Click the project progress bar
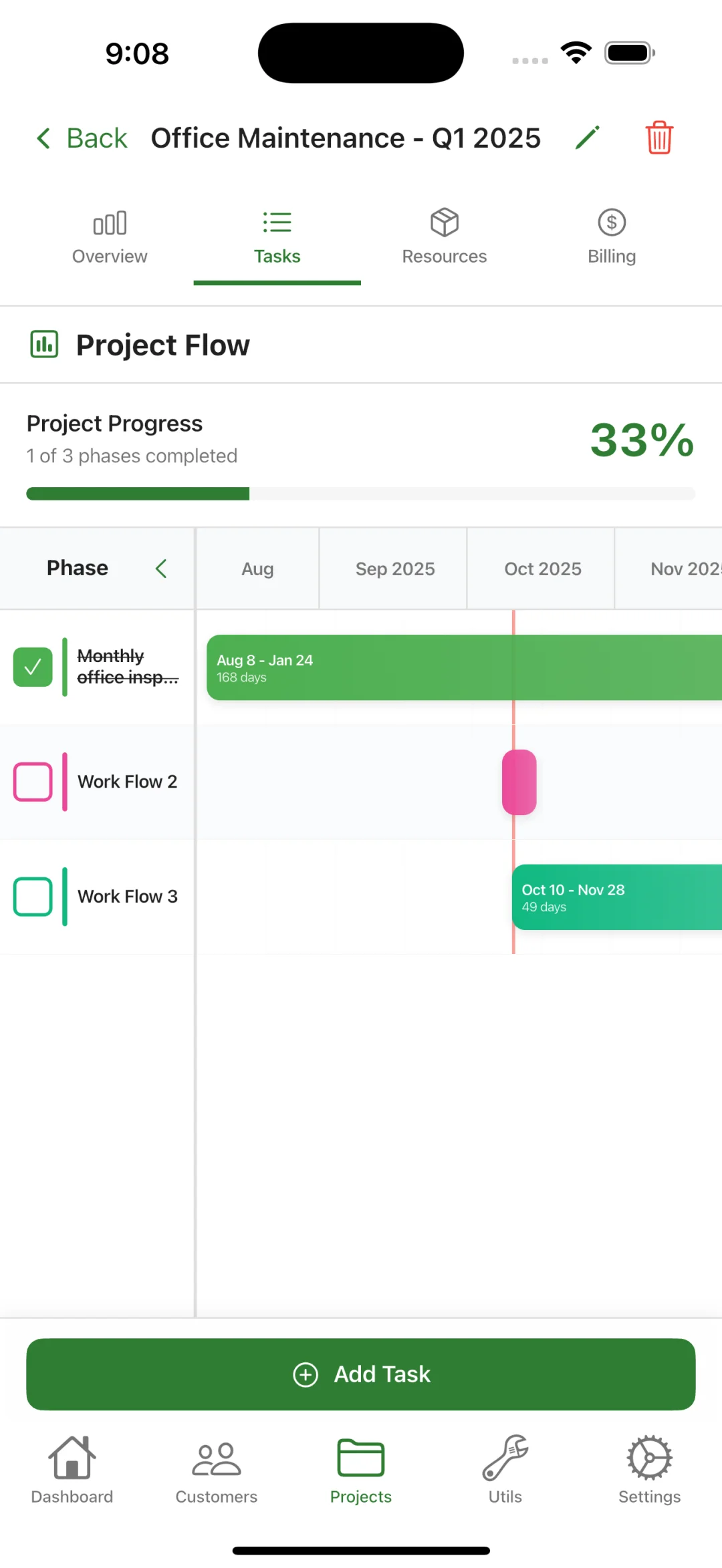 point(360,494)
